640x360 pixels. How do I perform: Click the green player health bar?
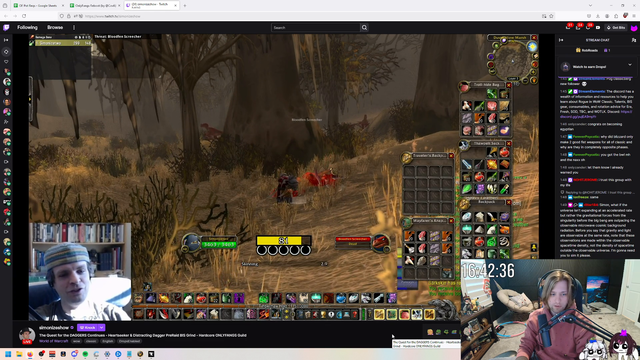click(x=219, y=244)
